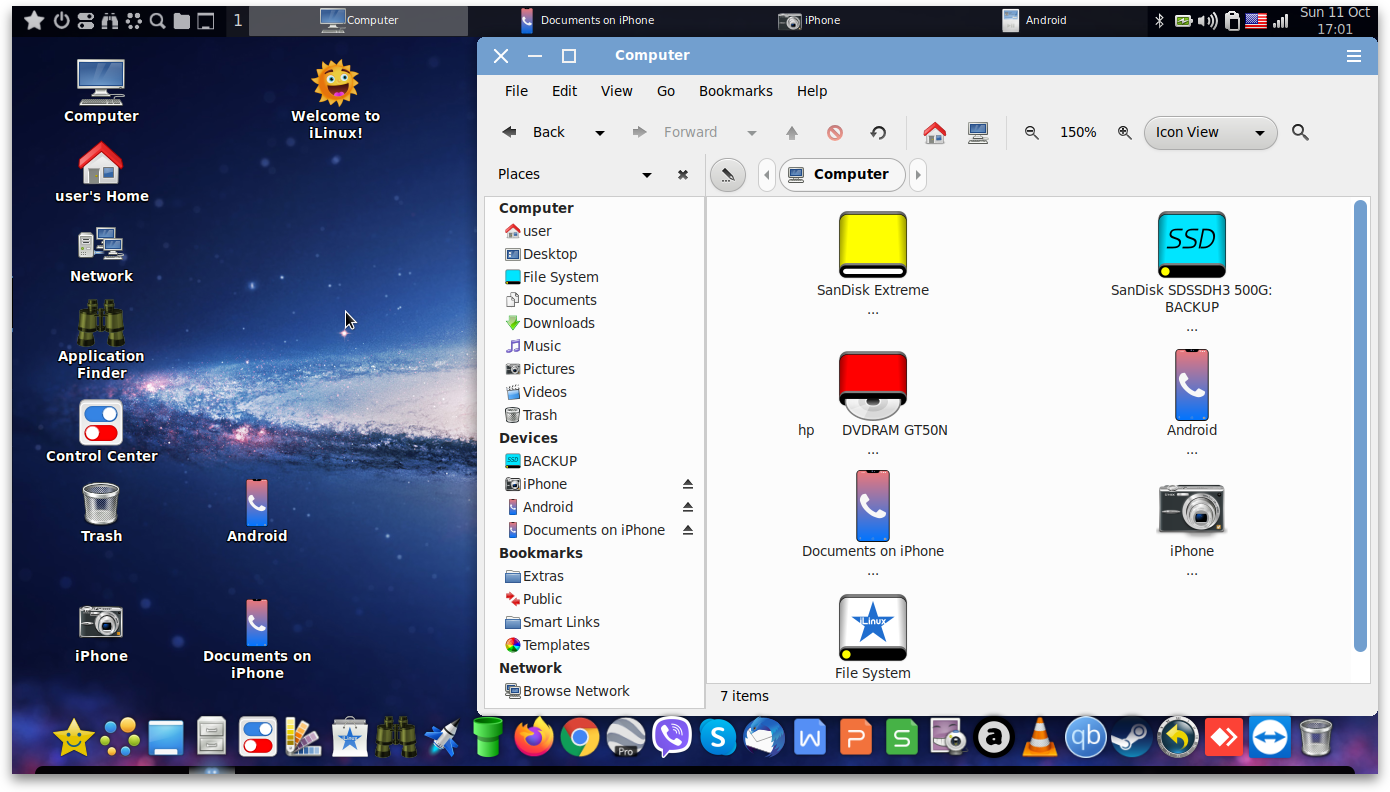Select Smart Links bookmark
1390x792 pixels.
coord(552,622)
